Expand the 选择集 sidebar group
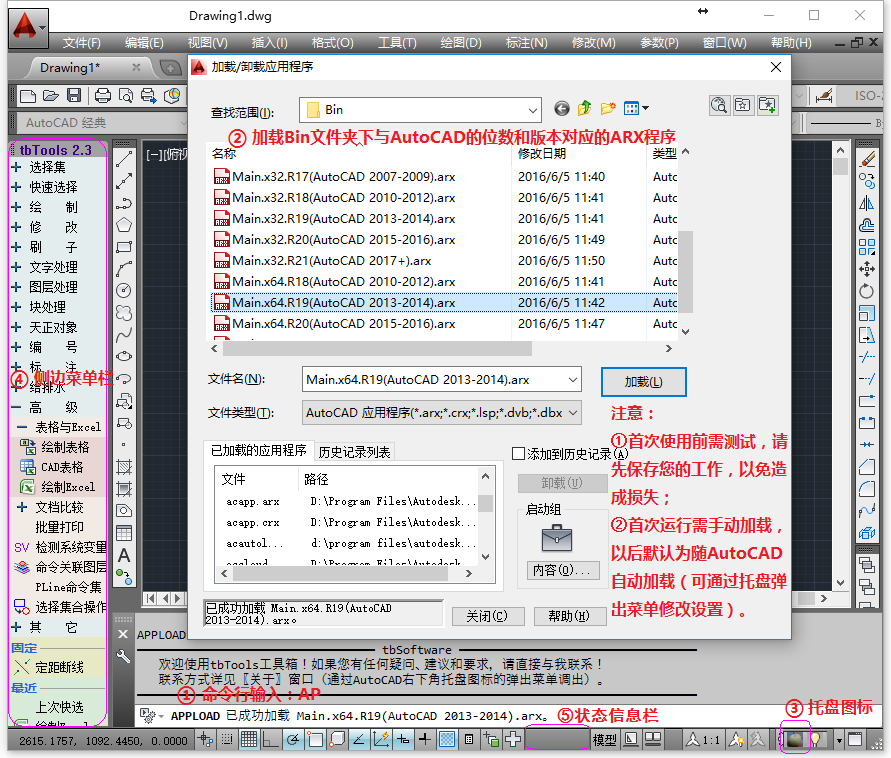 click(x=16, y=167)
